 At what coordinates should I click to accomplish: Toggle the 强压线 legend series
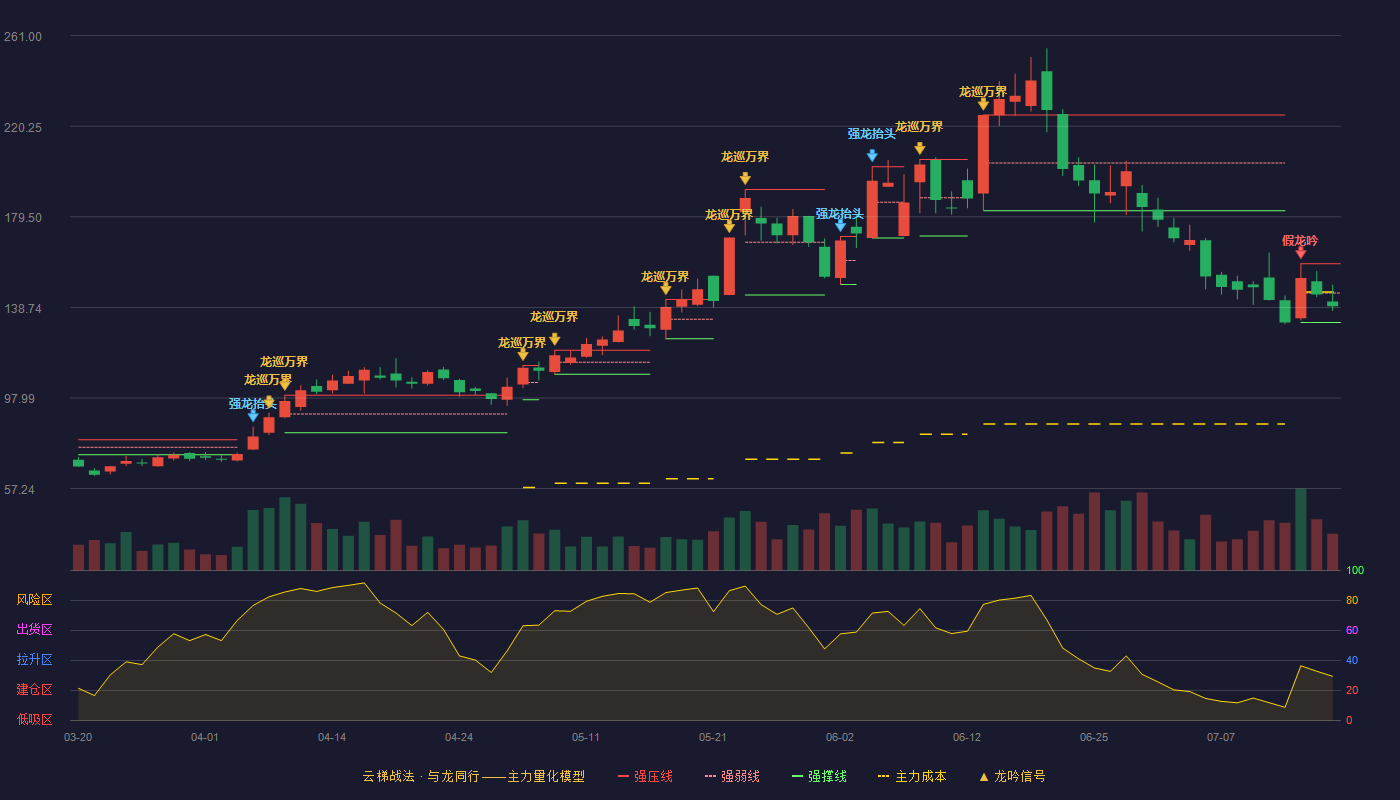tap(645, 776)
